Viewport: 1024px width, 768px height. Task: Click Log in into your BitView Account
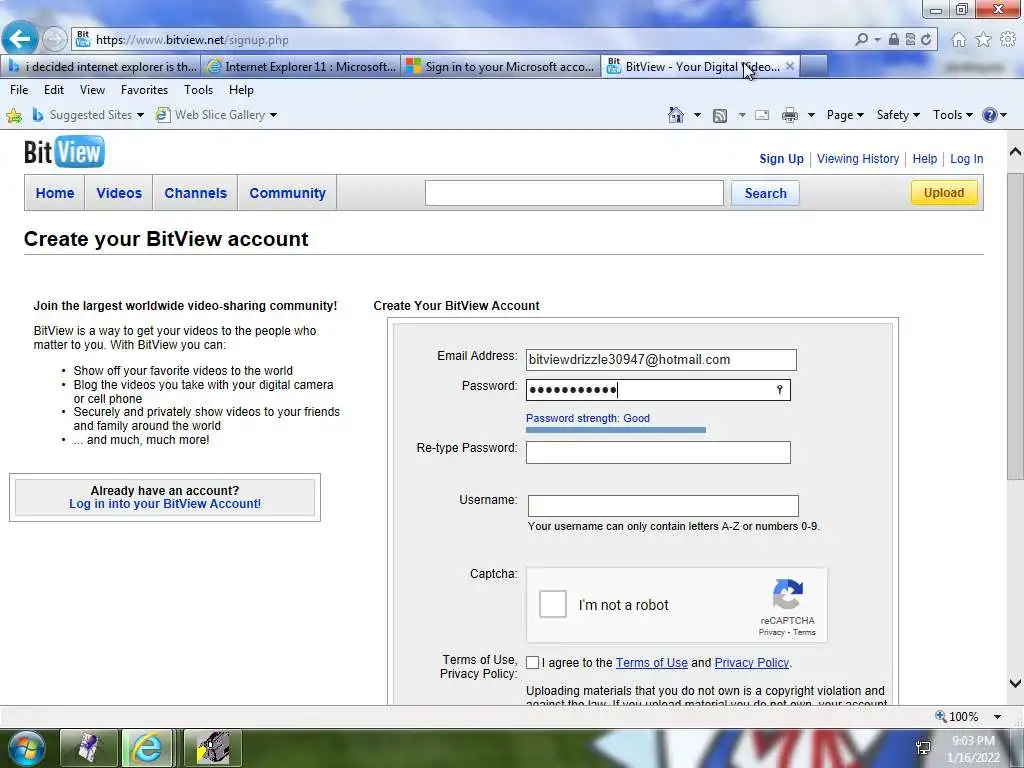pyautogui.click(x=165, y=504)
